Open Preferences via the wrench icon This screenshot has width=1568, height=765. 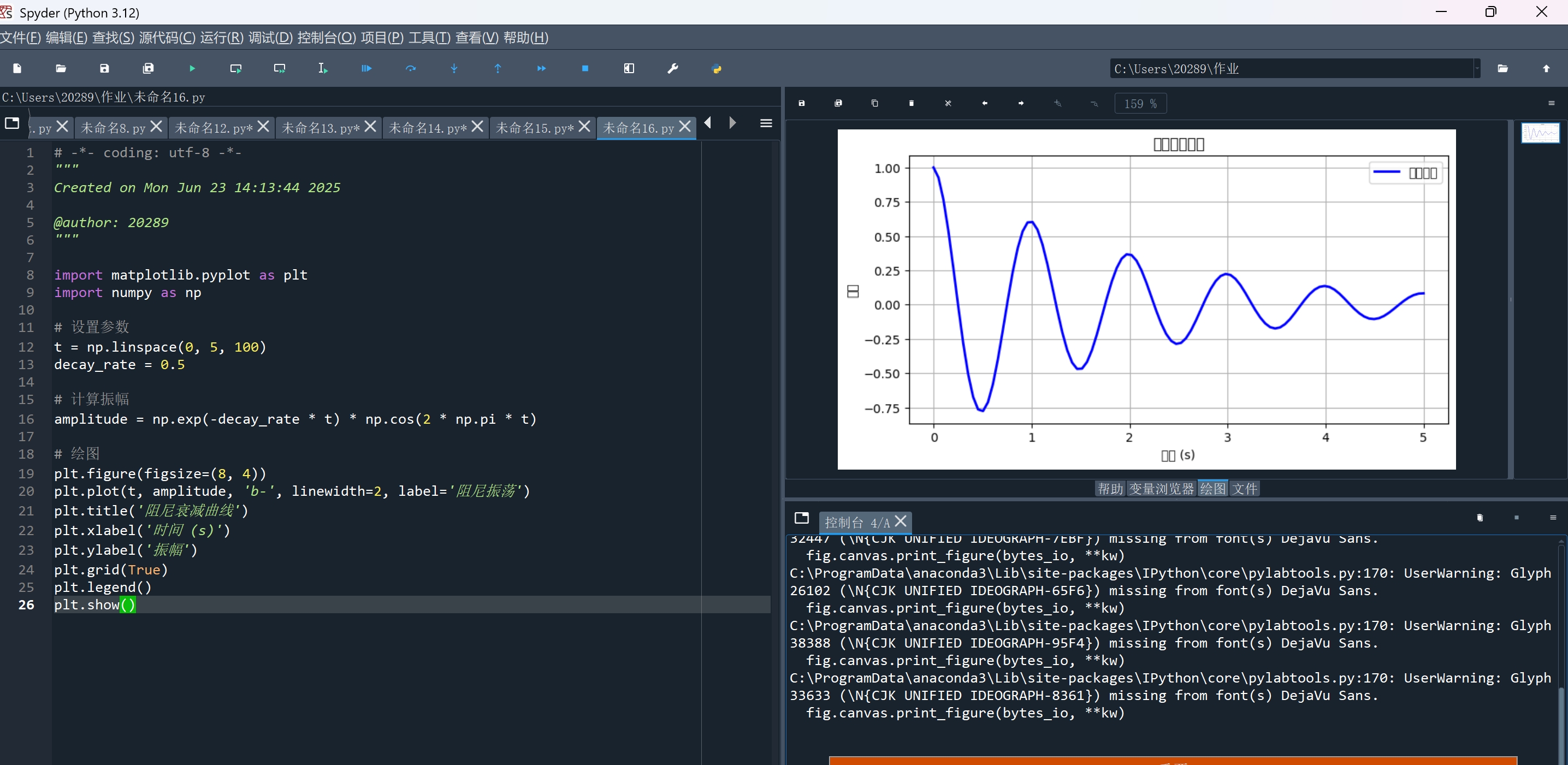[673, 69]
